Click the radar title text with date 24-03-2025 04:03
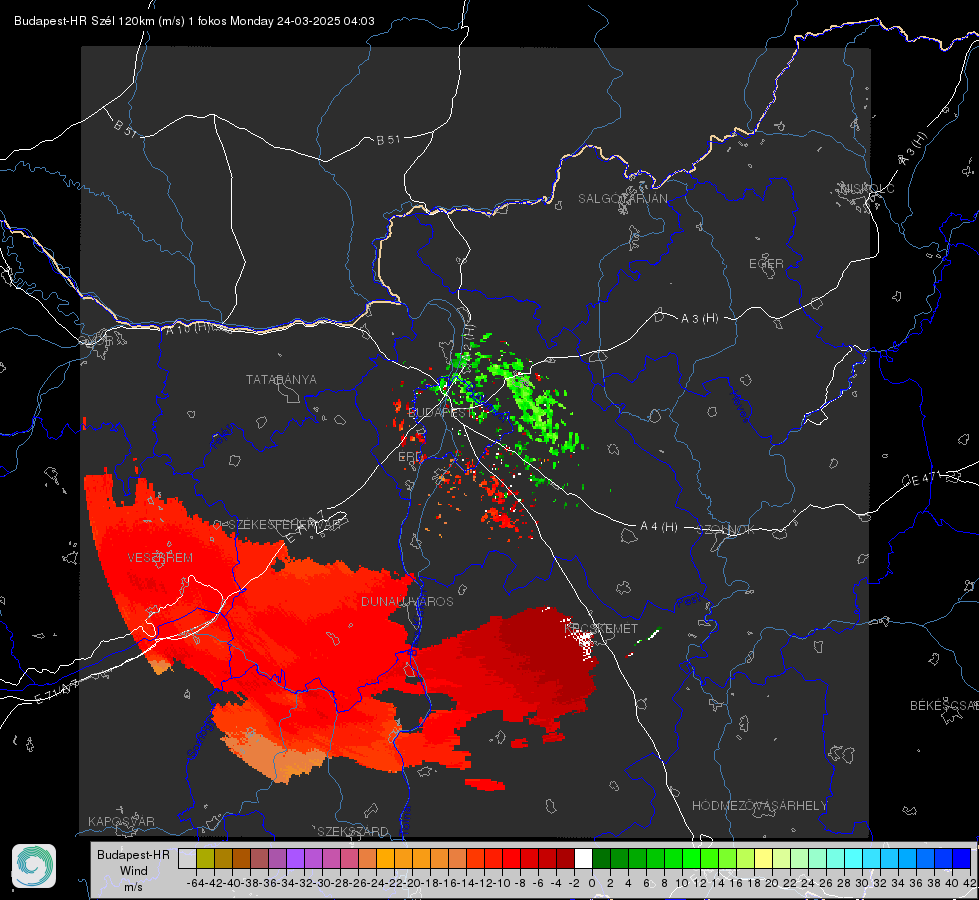This screenshot has height=900, width=979. [194, 21]
